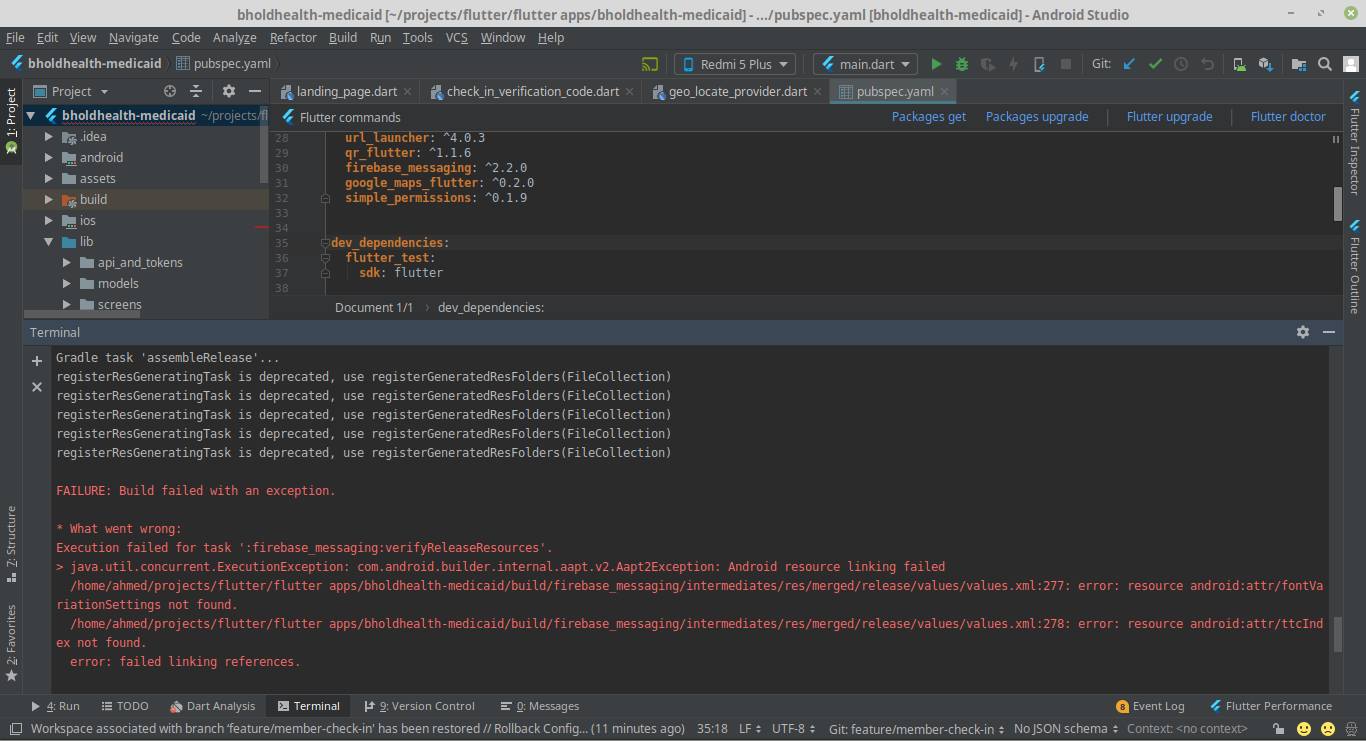Image resolution: width=1366 pixels, height=741 pixels.
Task: Open Git history clock icon
Action: point(1181,63)
